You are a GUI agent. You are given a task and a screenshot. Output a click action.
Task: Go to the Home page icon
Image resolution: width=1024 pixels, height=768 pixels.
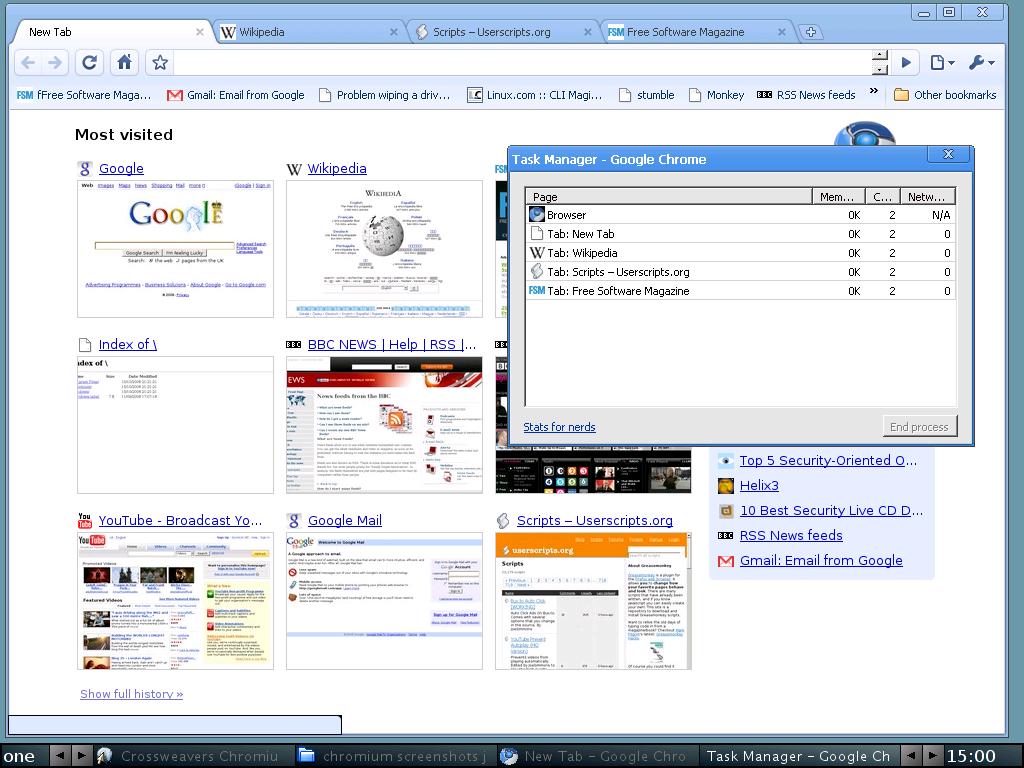coord(124,63)
